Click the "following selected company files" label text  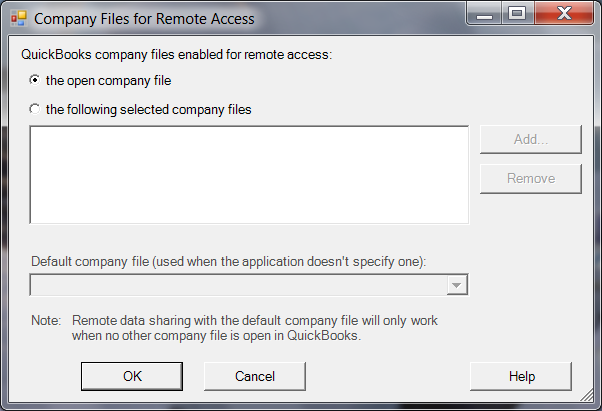click(x=148, y=109)
